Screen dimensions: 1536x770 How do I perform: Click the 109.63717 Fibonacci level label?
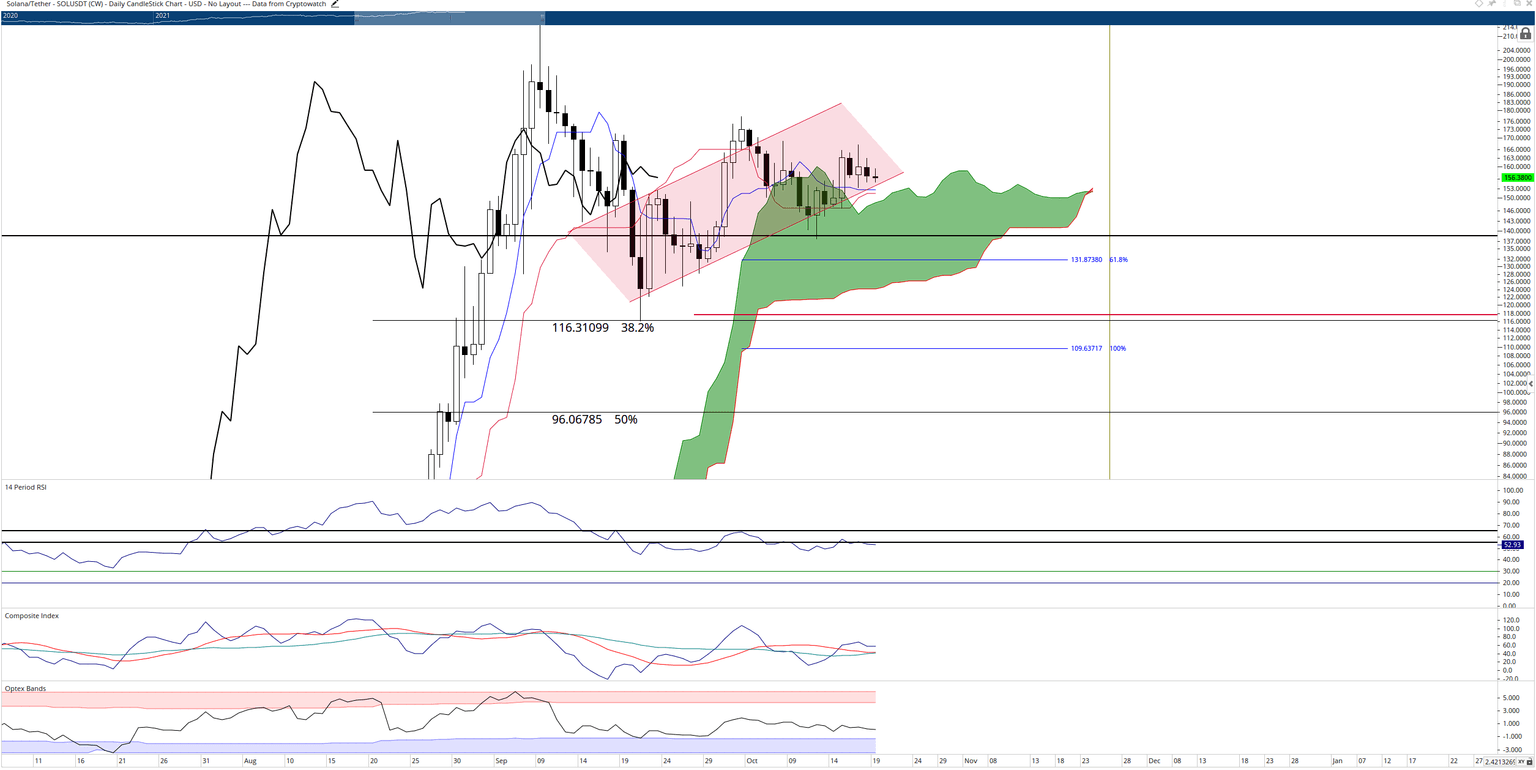tap(1086, 349)
